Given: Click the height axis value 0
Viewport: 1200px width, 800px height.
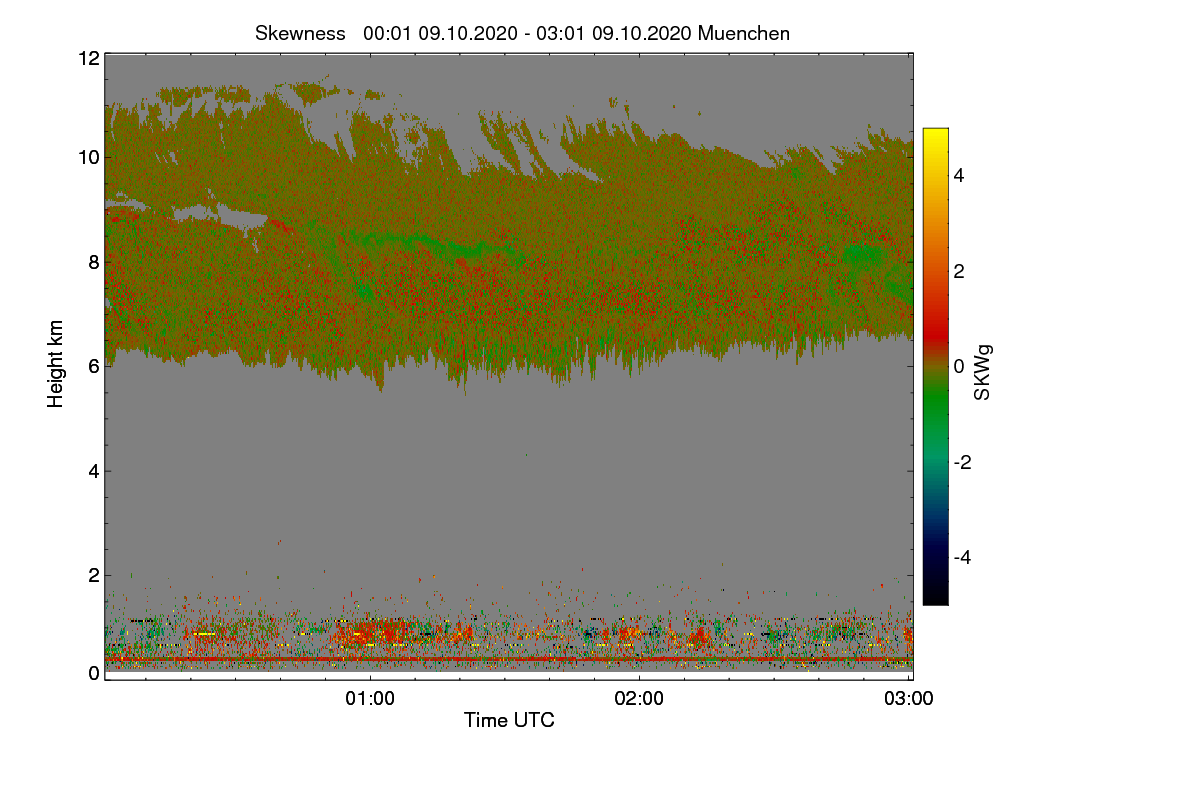Looking at the screenshot, I should click(93, 674).
